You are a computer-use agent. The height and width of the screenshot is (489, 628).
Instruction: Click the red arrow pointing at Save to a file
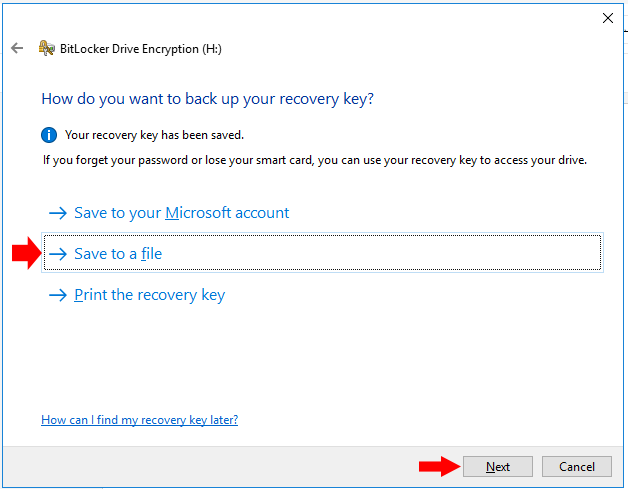pos(24,254)
